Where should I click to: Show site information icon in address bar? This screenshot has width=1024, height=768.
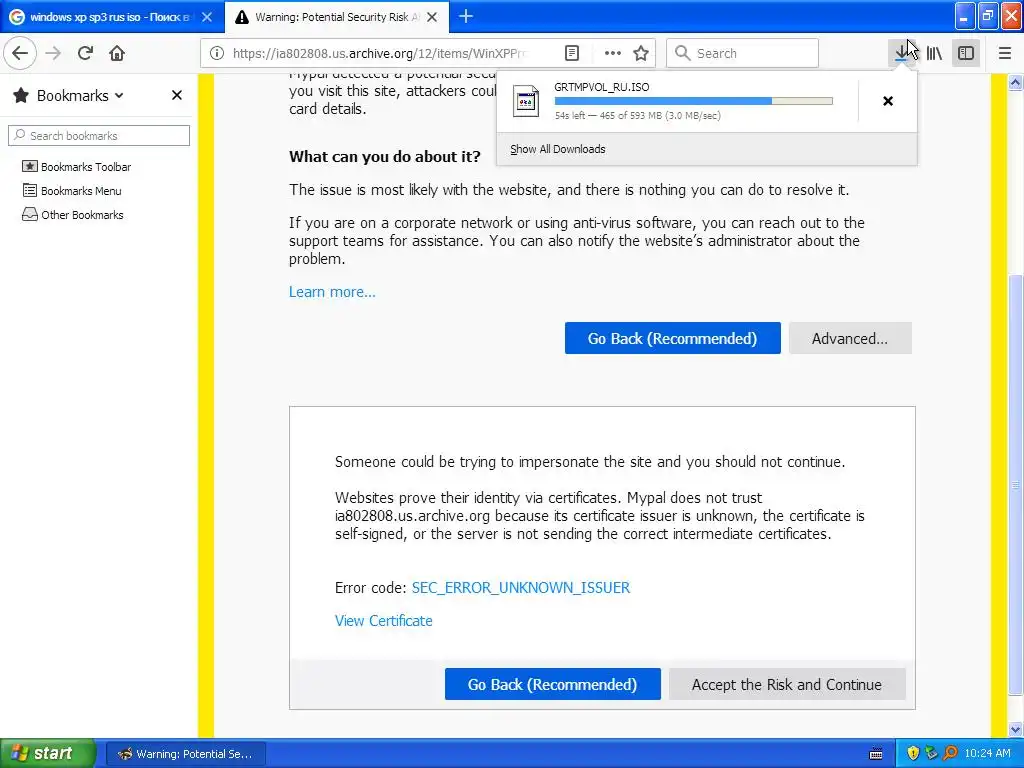pyautogui.click(x=217, y=53)
